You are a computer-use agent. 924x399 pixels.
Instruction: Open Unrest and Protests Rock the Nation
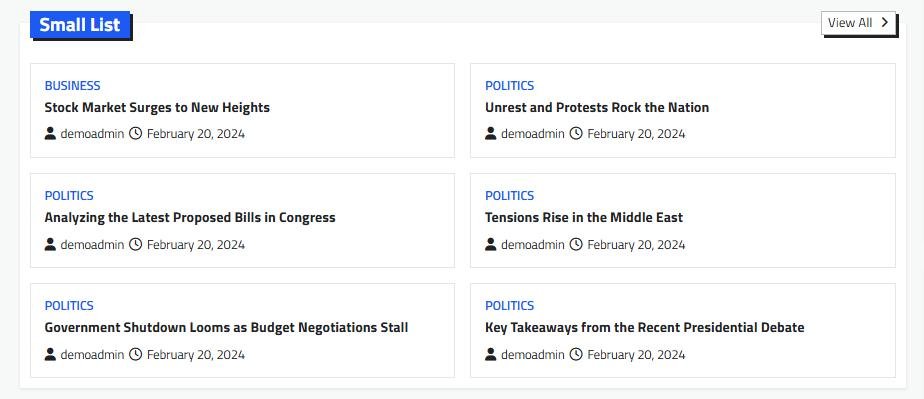[597, 107]
